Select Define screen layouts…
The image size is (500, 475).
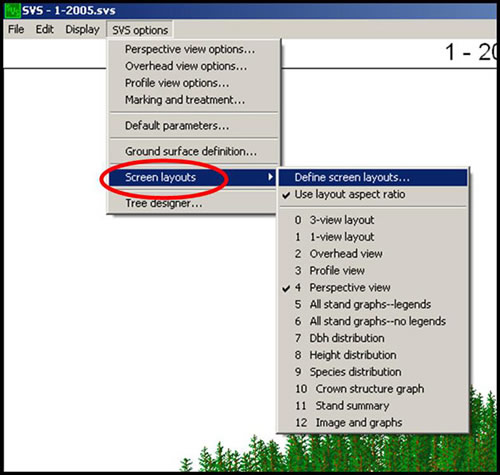373,177
